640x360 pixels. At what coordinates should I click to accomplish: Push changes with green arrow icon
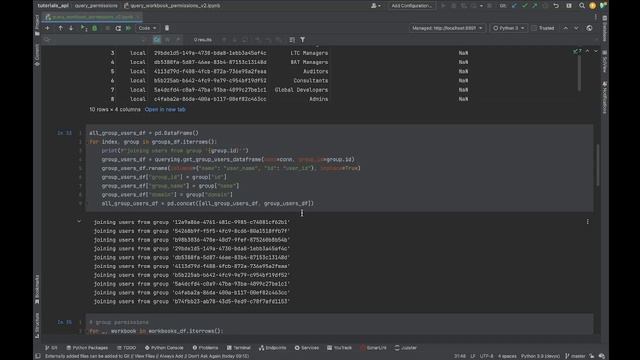click(x=535, y=6)
